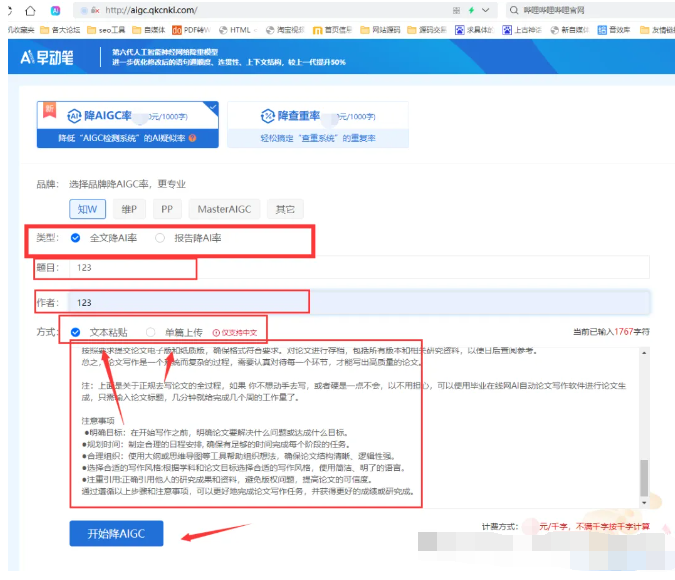Open the 自媒体 bookmark folder

point(149,30)
